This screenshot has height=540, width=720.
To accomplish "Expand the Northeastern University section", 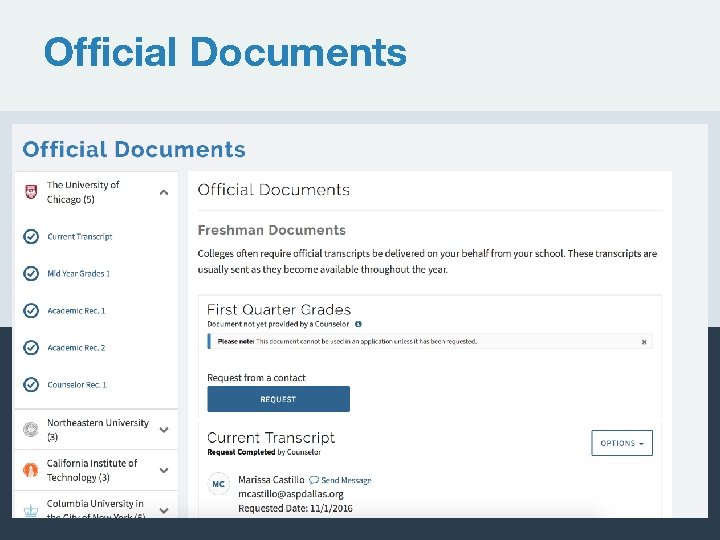I will [x=164, y=430].
